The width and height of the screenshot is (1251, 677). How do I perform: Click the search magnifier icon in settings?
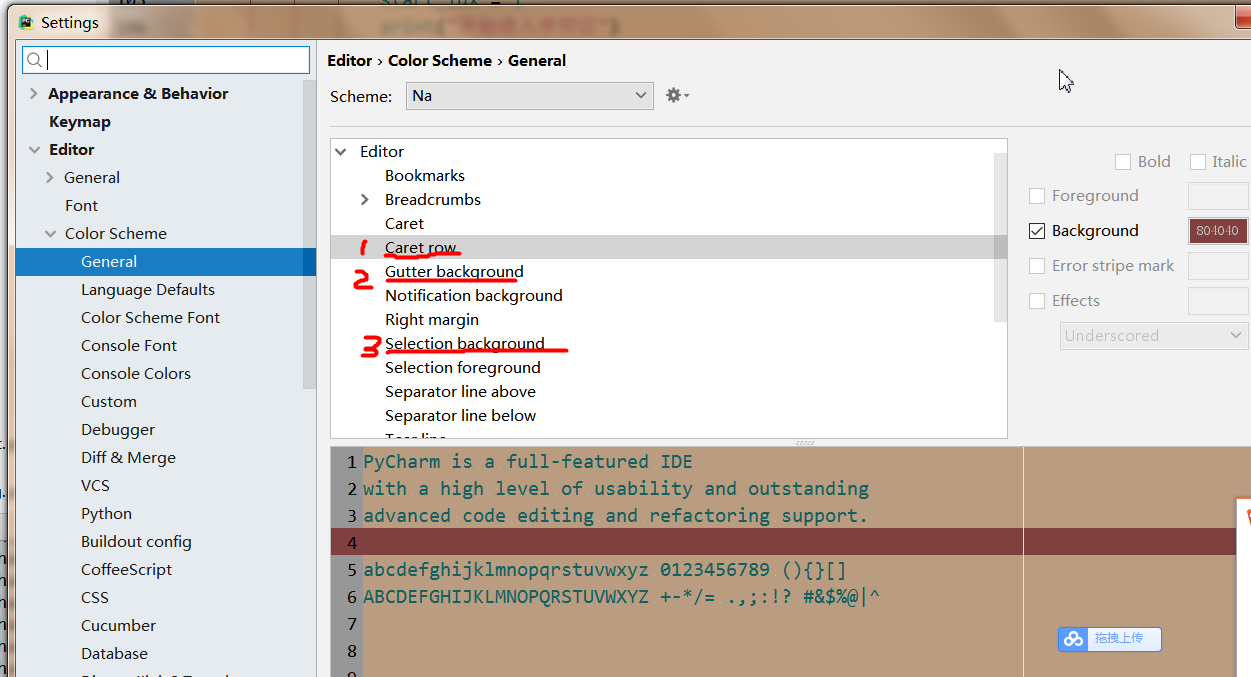point(34,60)
